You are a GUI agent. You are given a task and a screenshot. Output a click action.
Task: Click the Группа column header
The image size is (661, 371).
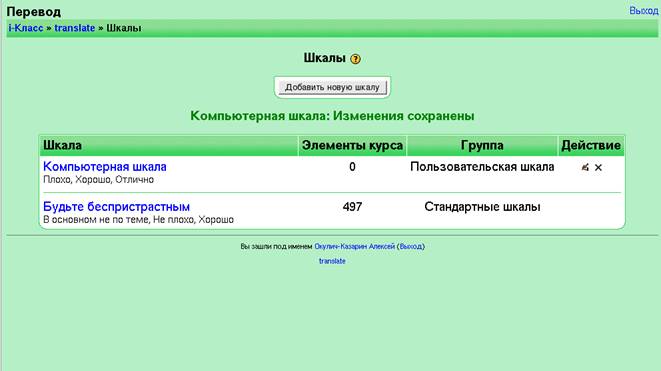tap(482, 145)
